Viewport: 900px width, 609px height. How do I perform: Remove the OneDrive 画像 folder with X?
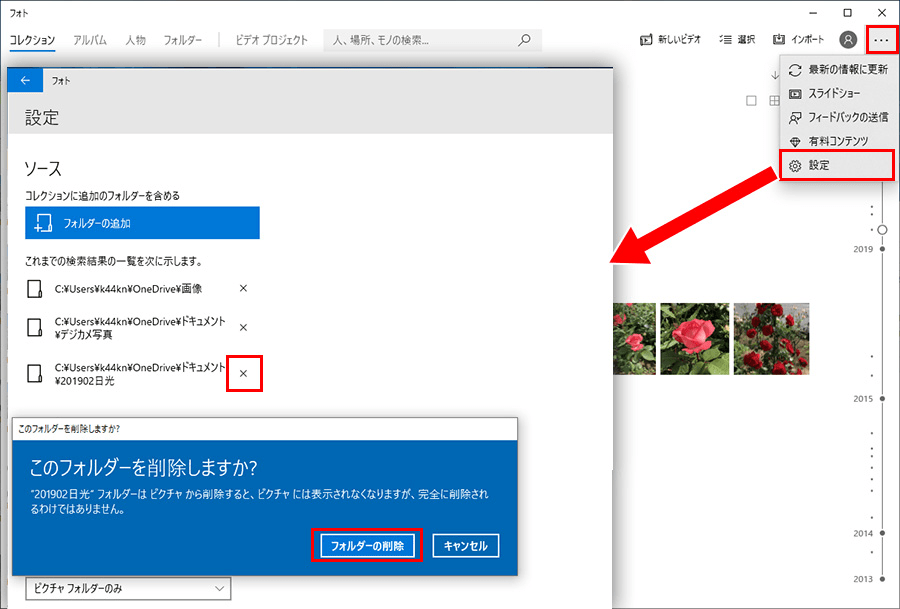(244, 288)
